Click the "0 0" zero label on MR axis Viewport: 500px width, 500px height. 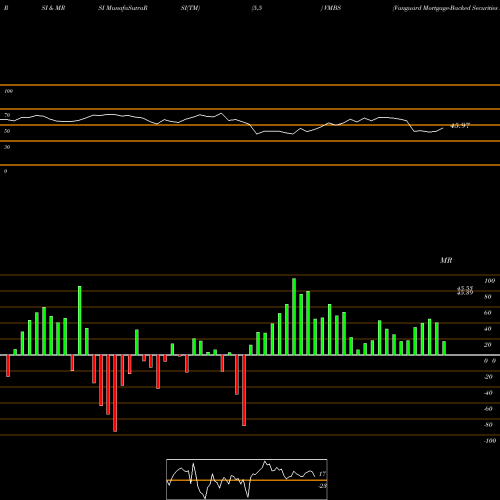pyautogui.click(x=490, y=361)
